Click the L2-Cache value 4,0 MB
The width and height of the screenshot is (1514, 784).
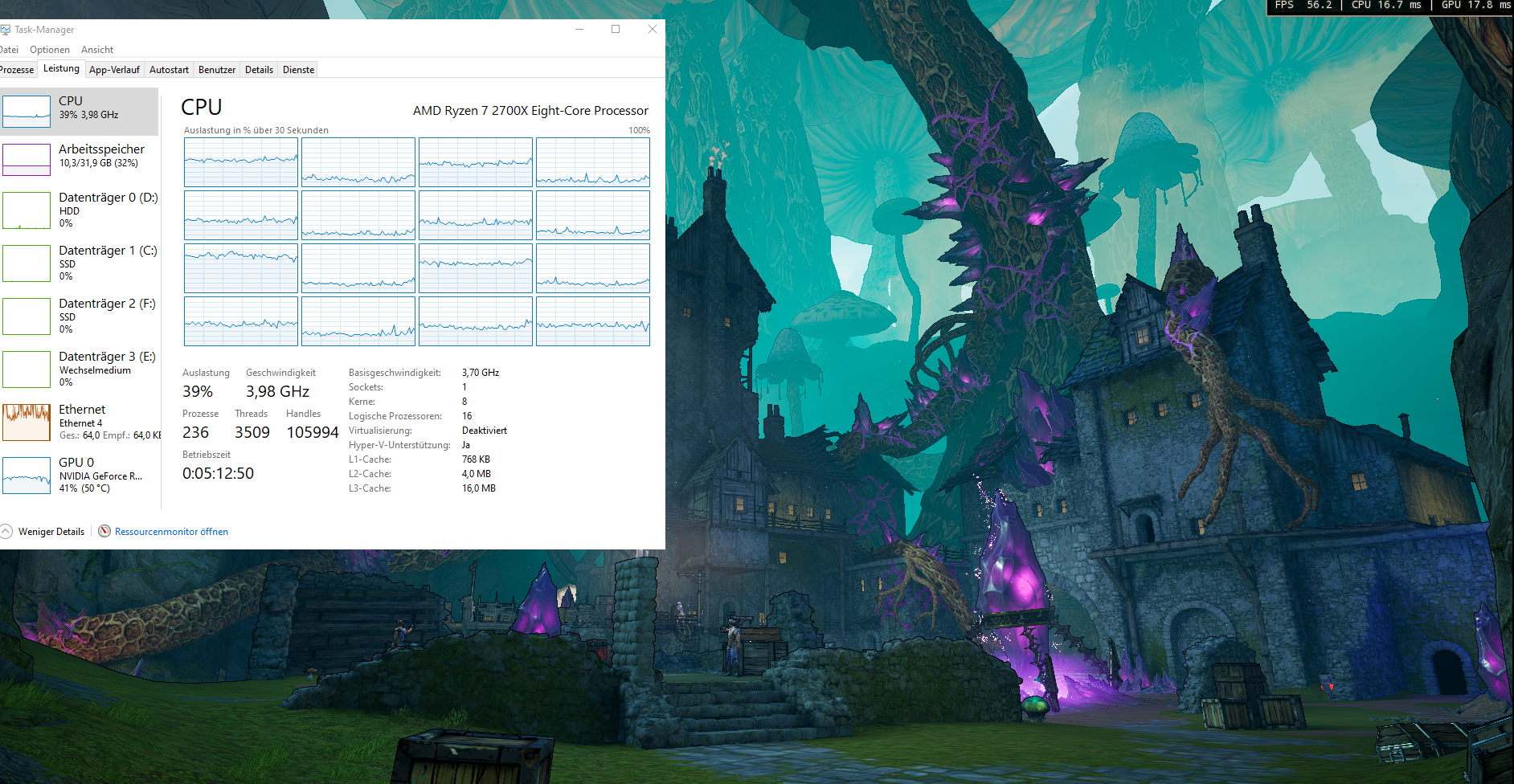(477, 474)
